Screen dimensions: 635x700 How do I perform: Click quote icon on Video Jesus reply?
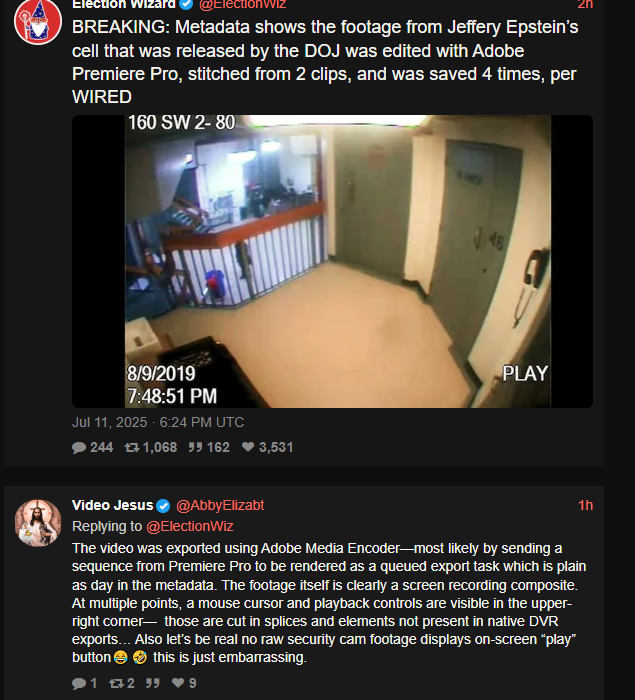[153, 683]
